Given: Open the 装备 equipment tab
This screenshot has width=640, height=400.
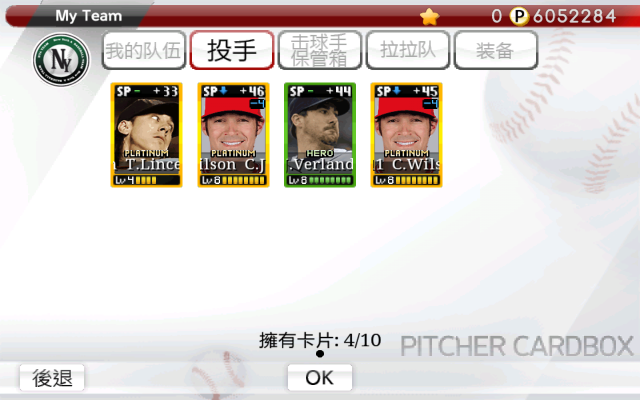Looking at the screenshot, I should click(x=496, y=51).
